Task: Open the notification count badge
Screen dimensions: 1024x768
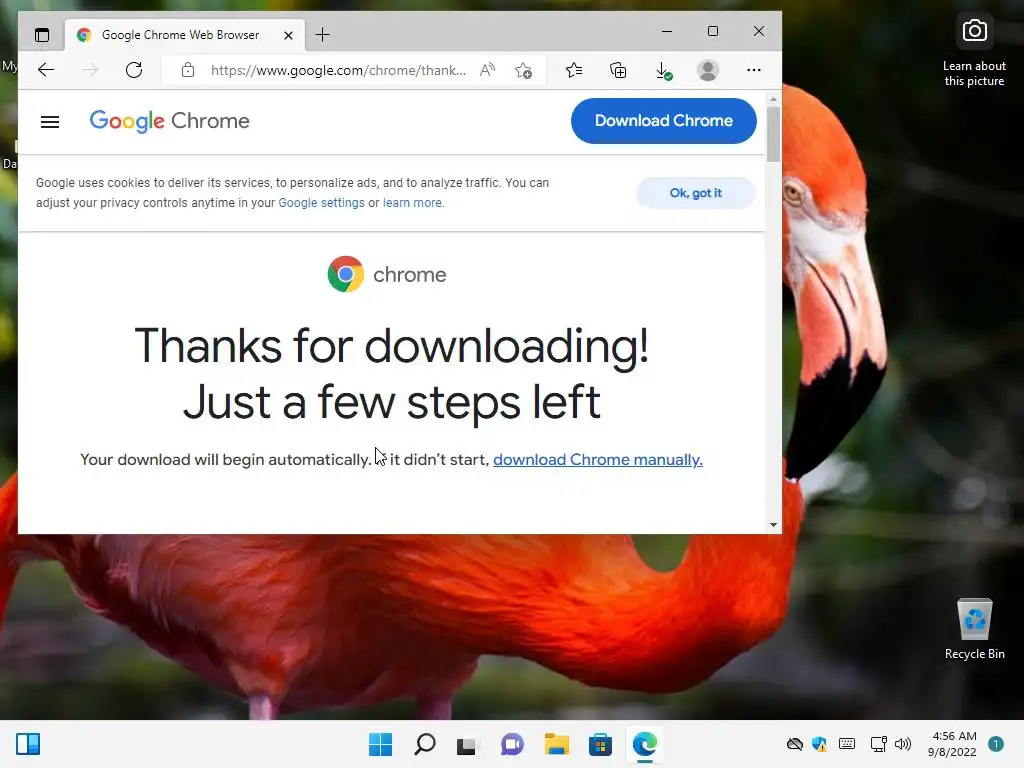Action: point(996,744)
